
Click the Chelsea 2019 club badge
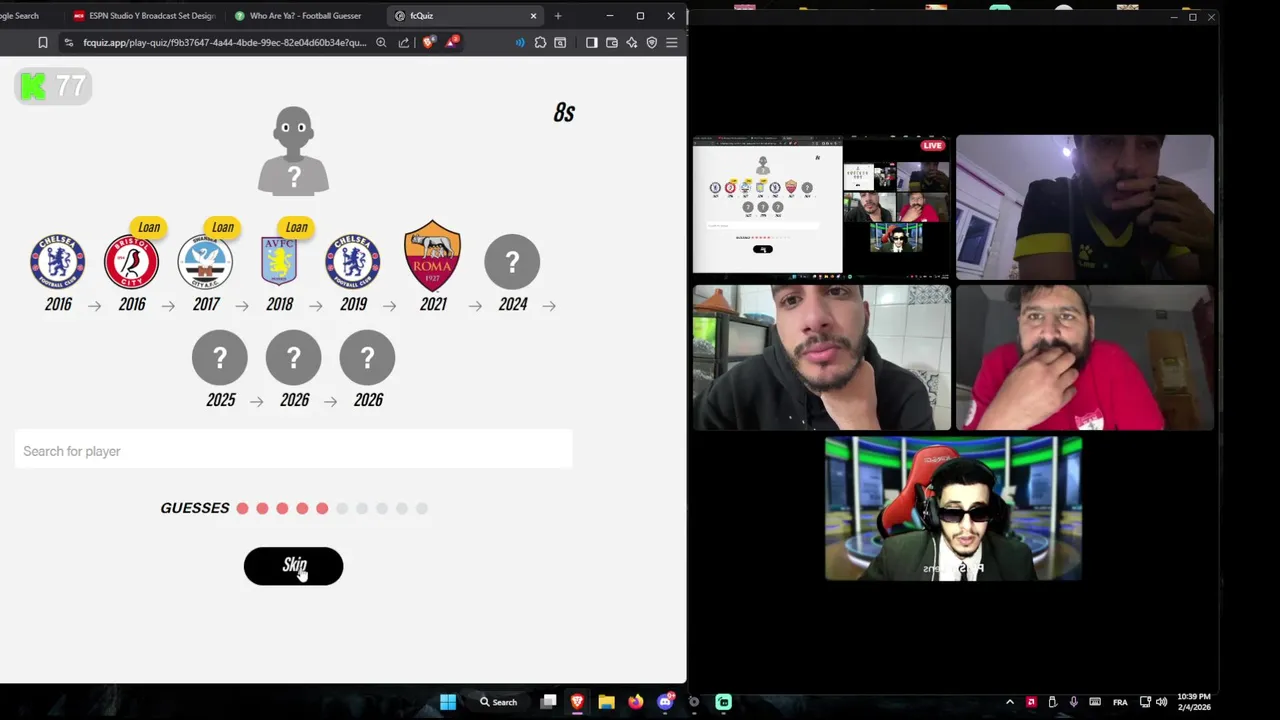click(x=353, y=262)
